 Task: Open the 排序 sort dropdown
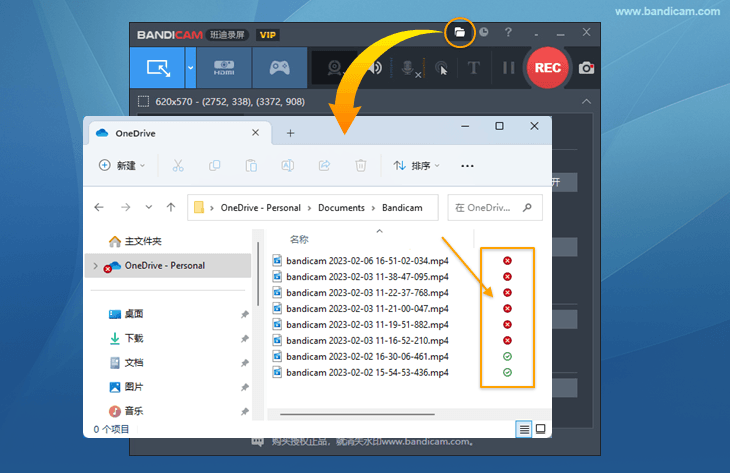[x=416, y=165]
